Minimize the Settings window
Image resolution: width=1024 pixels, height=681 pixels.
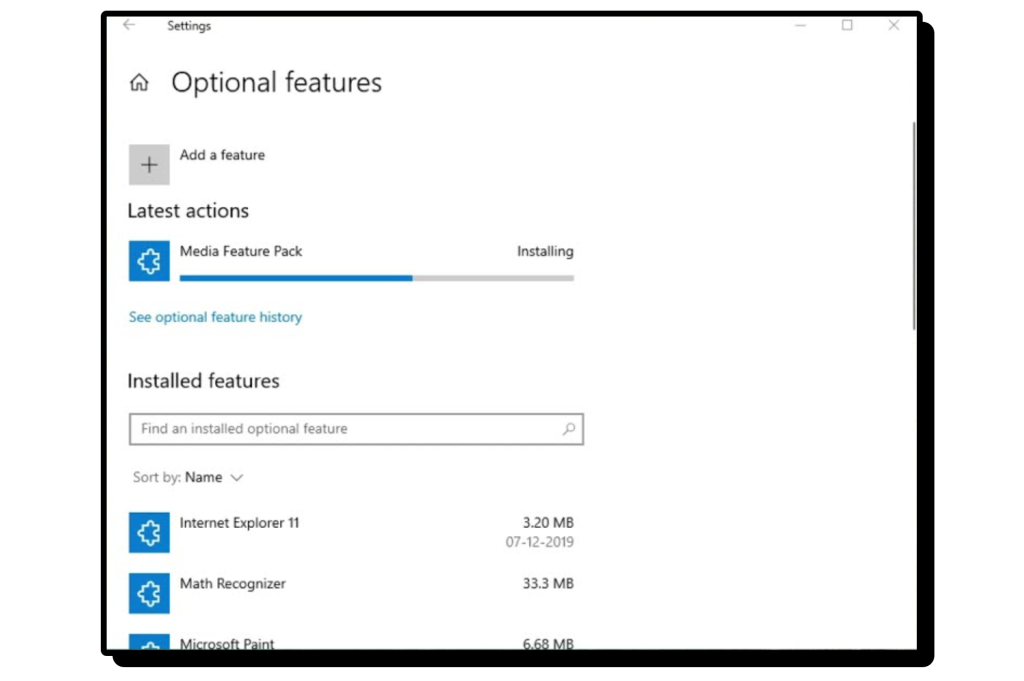click(x=801, y=26)
